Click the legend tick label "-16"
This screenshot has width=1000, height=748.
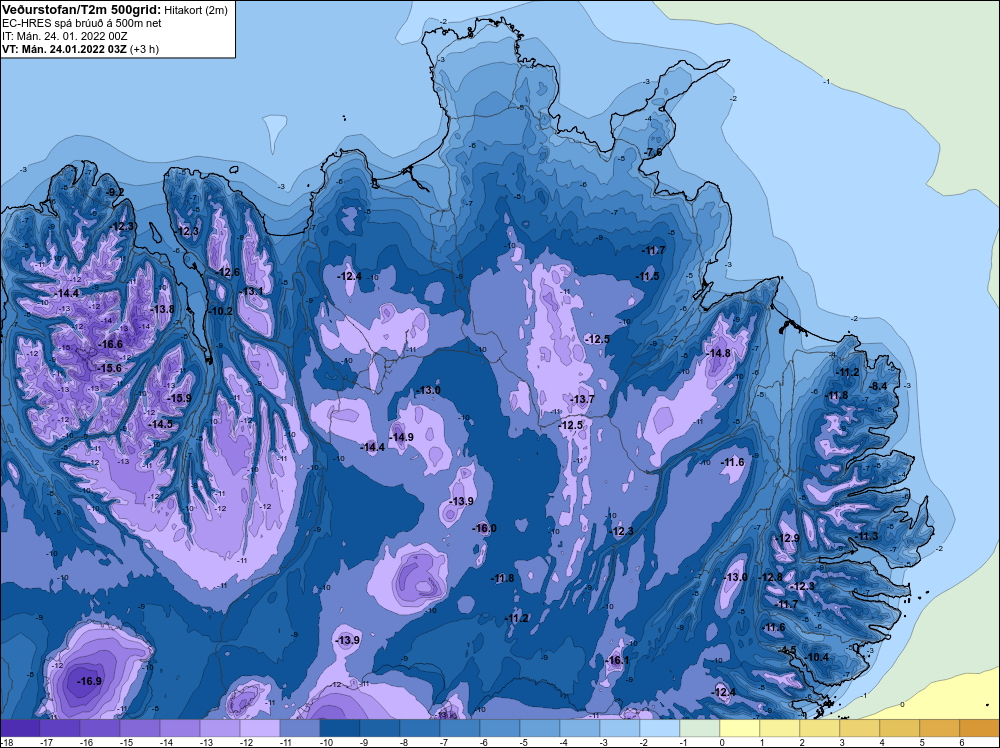pos(86,743)
